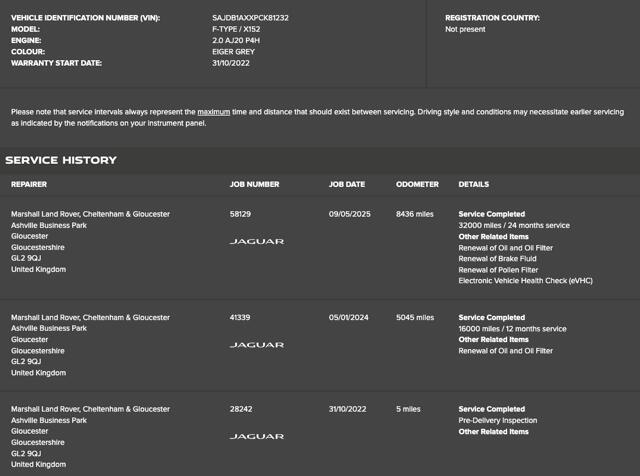Select the VIN value SAJDB1AXXPCK81232

(x=250, y=18)
